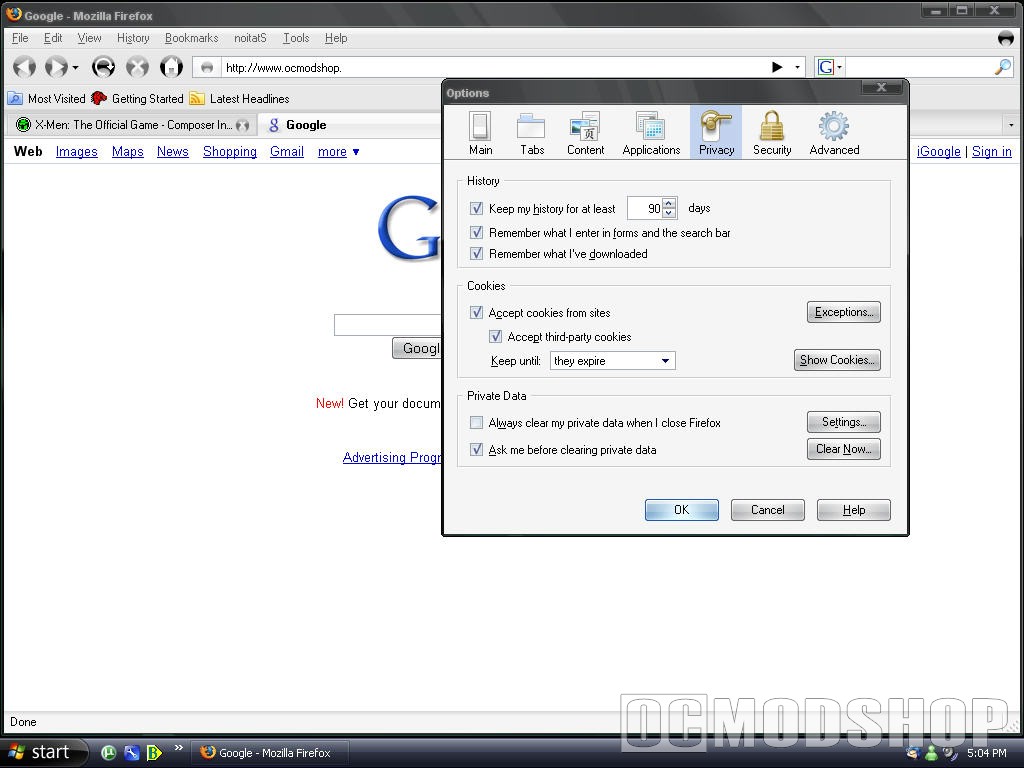Toggle Ask me before clearing private data
The image size is (1024, 768).
(x=477, y=449)
